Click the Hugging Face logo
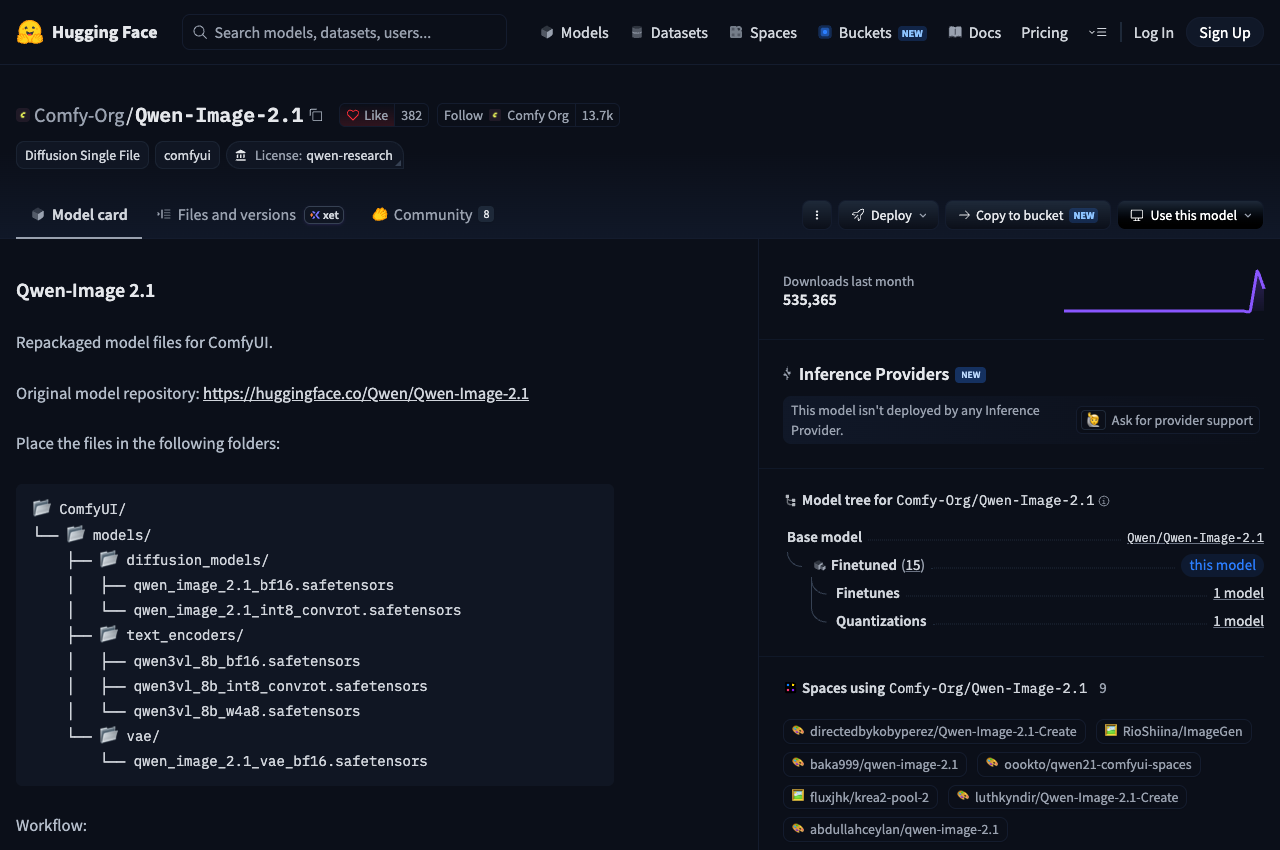The height and width of the screenshot is (850, 1280). [x=87, y=32]
